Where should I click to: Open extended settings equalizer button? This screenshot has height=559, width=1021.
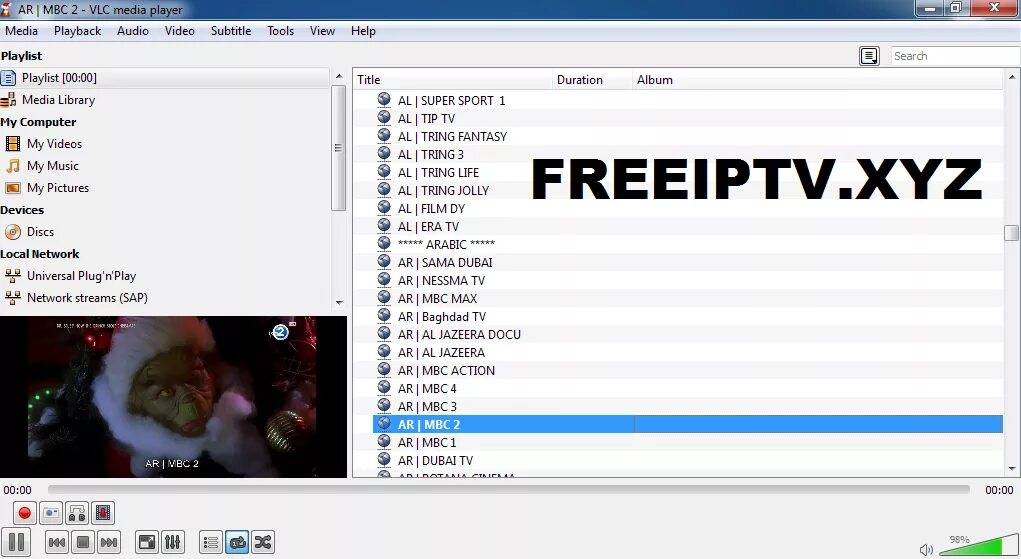[173, 542]
